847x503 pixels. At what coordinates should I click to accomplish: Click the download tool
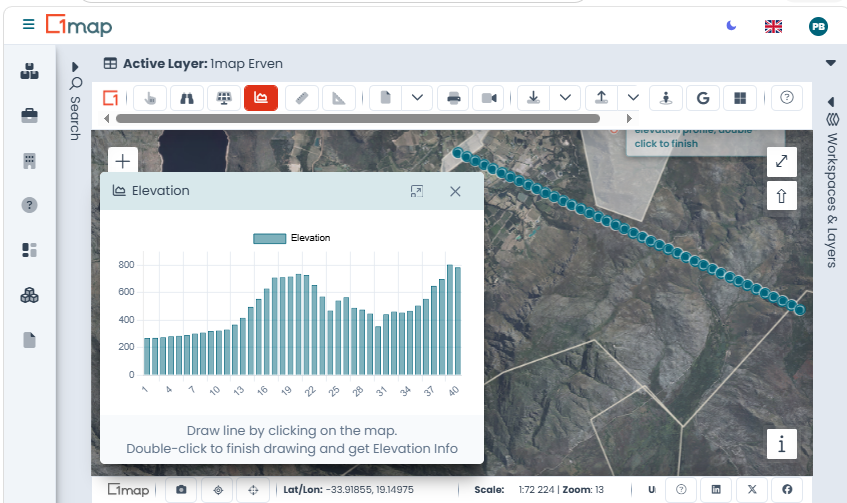tap(534, 98)
